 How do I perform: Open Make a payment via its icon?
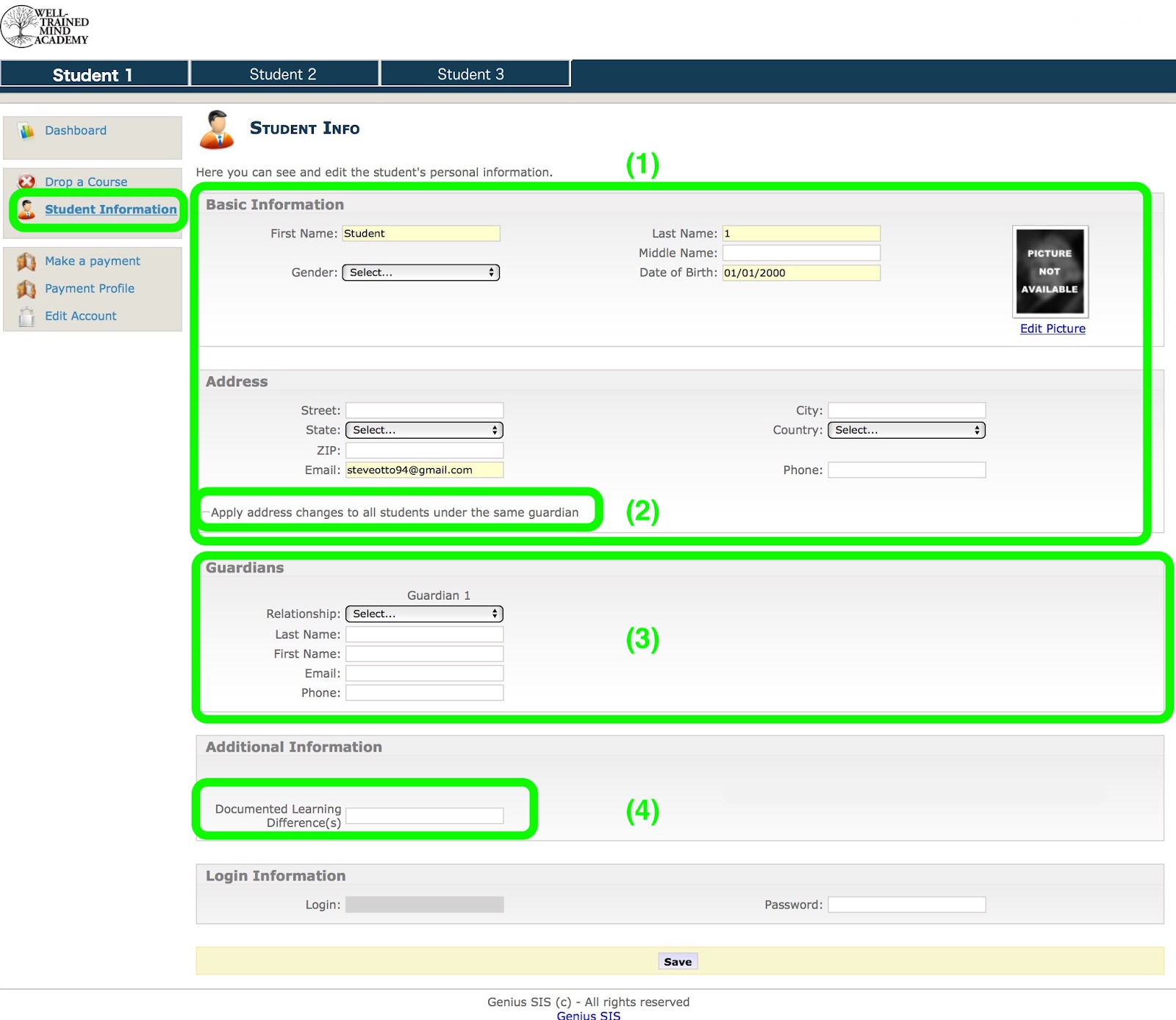26,261
